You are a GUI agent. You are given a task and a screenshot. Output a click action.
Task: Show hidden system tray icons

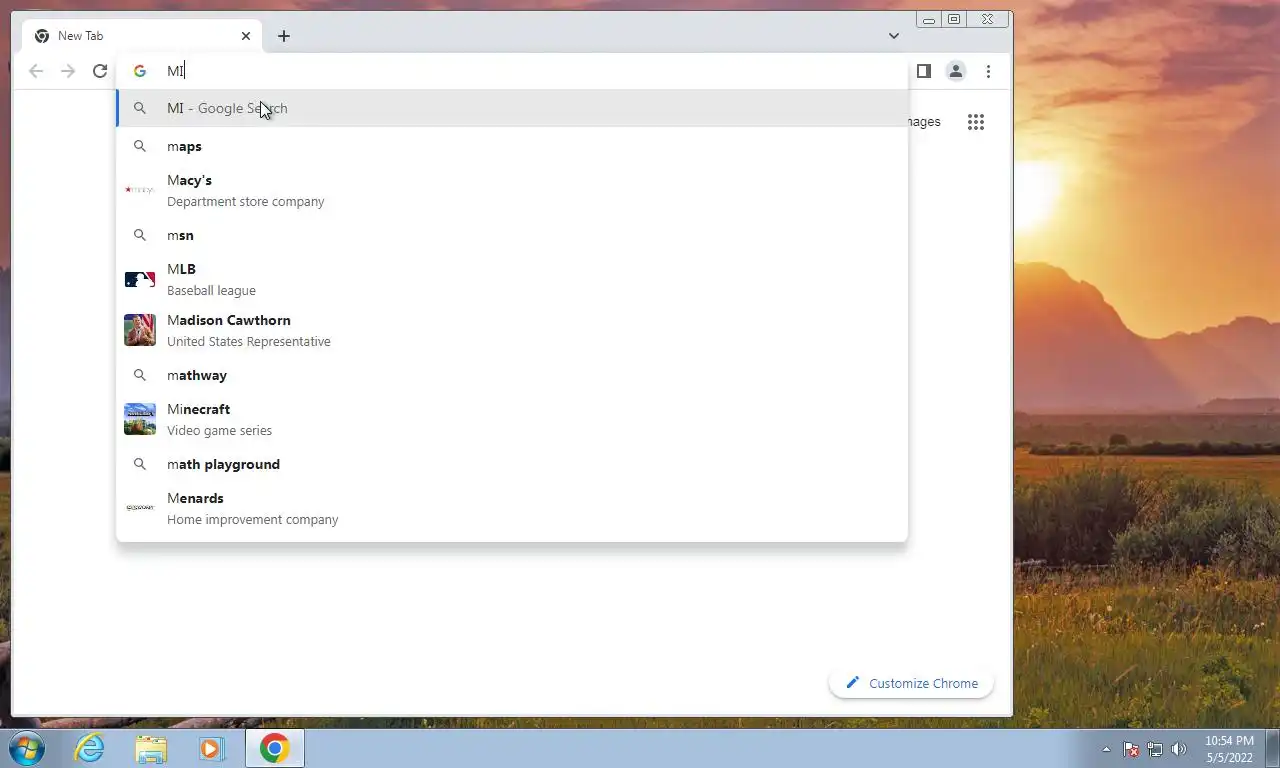[x=1106, y=749]
